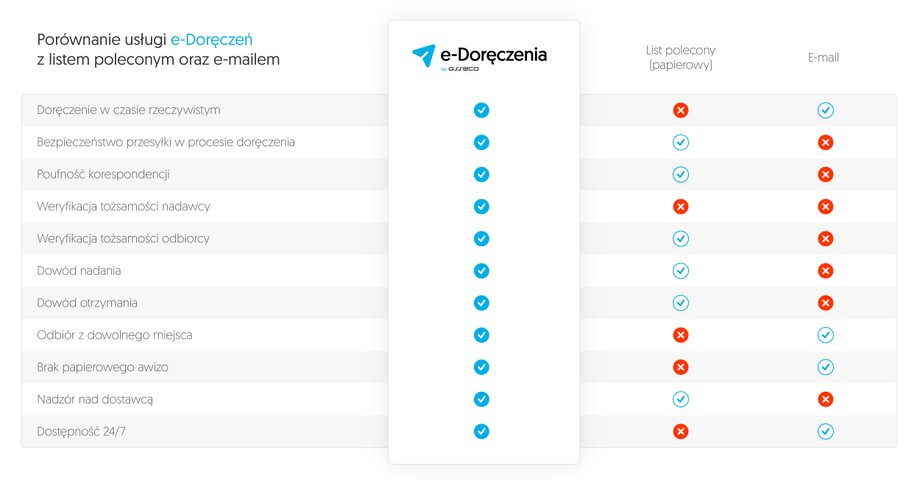Click the Poufność korespondencji row label
The image size is (920, 480).
pyautogui.click(x=103, y=174)
